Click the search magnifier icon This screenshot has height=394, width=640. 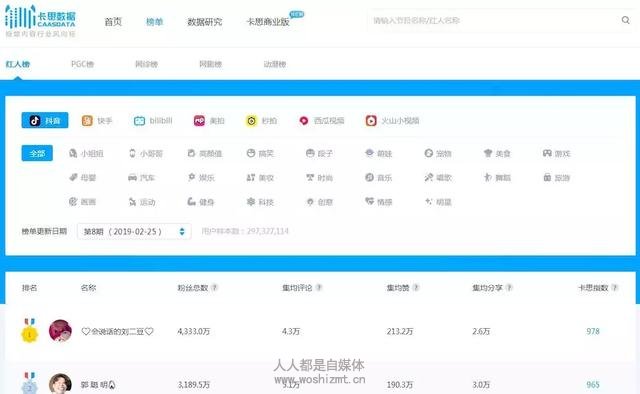coord(625,20)
